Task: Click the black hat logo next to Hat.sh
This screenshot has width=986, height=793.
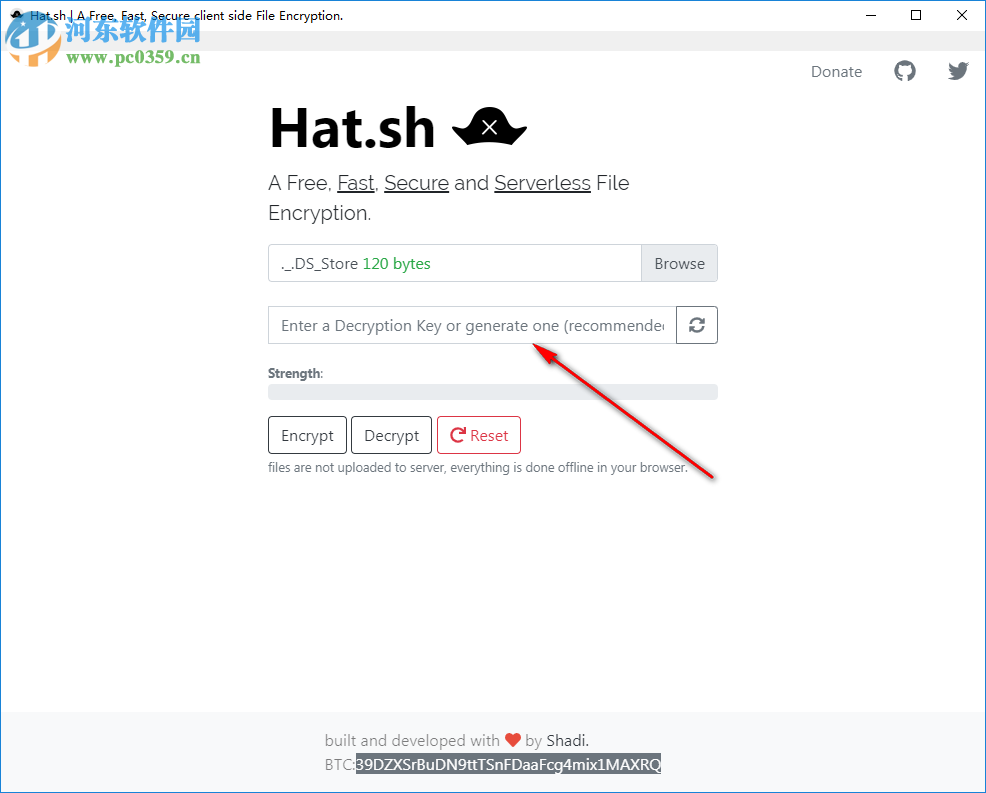Action: pyautogui.click(x=488, y=126)
